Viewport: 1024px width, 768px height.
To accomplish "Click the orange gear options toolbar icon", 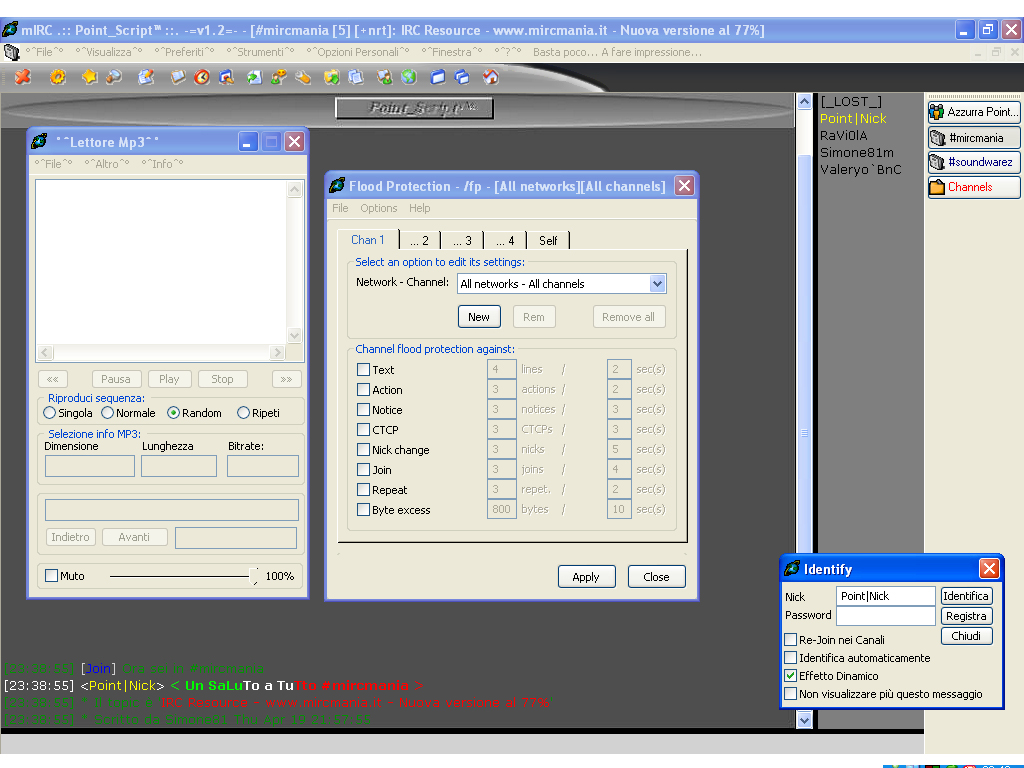I will click(x=57, y=77).
